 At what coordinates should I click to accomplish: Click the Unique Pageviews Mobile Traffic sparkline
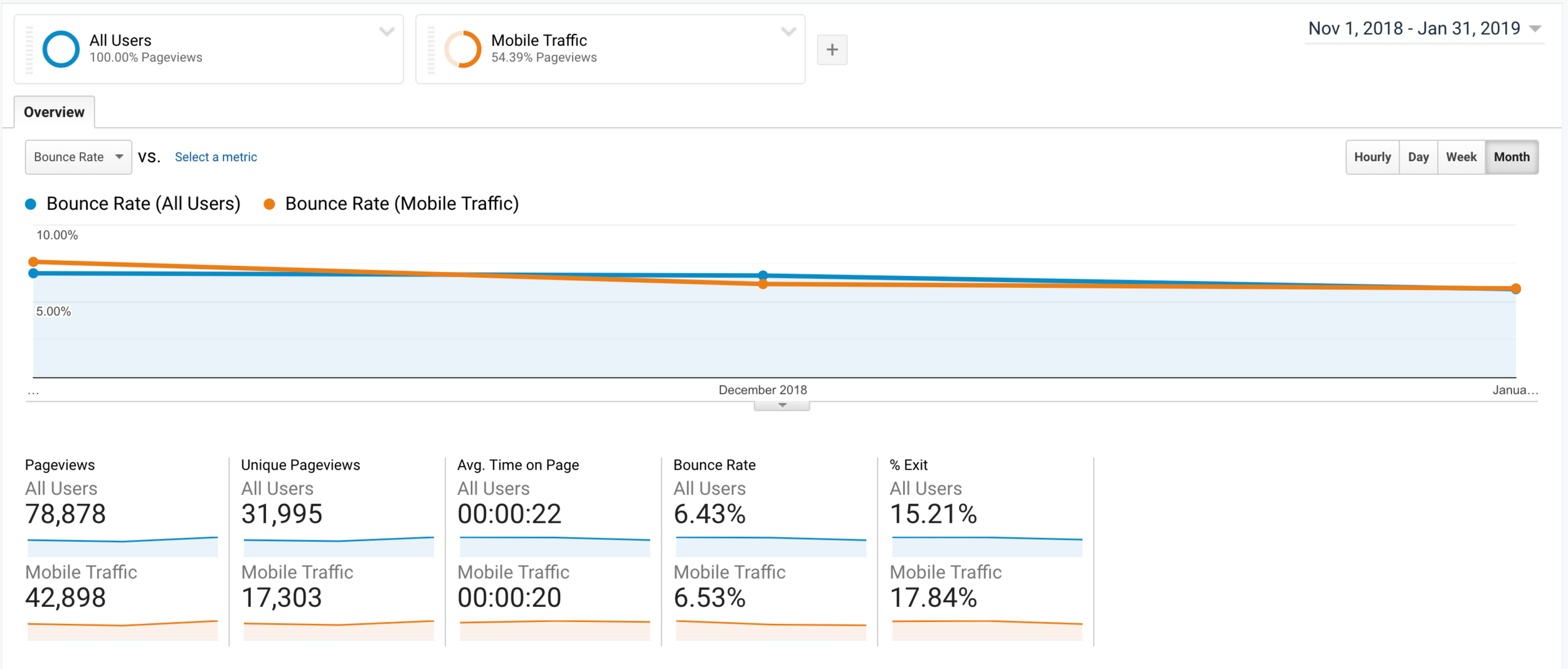[339, 630]
